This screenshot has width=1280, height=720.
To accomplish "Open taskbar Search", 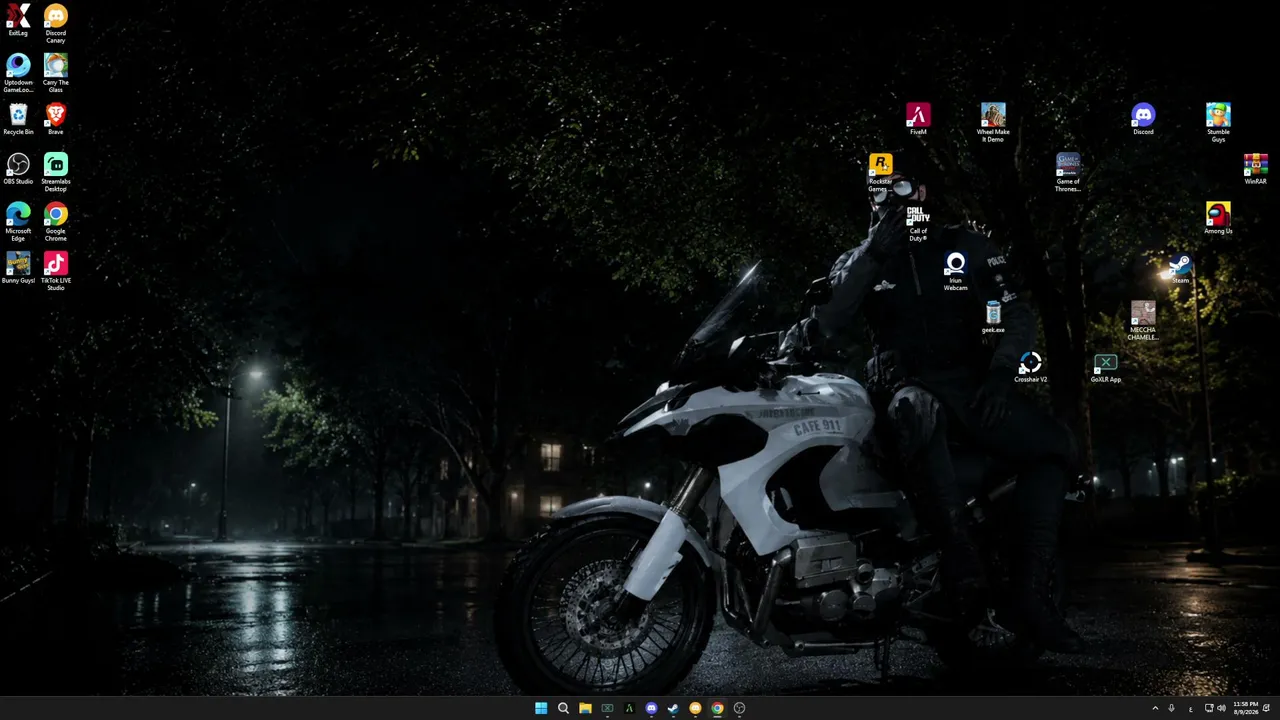I will click(563, 708).
